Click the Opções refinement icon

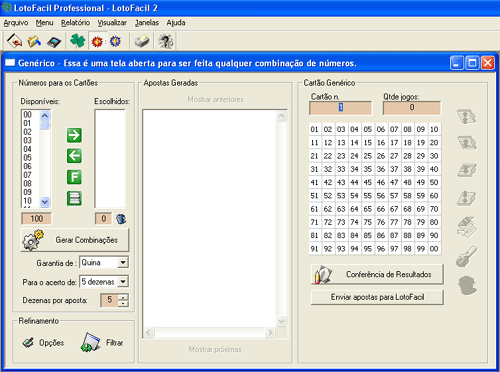[28, 342]
